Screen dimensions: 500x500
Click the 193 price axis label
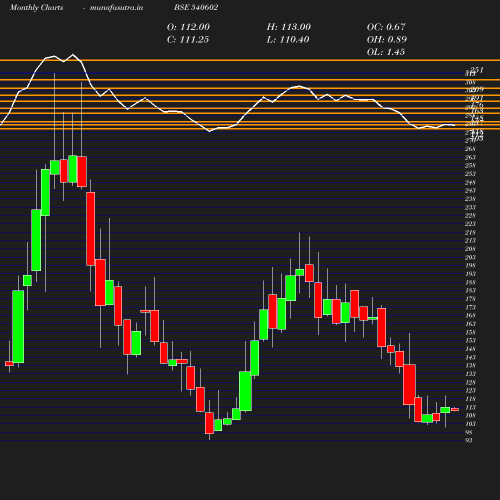pos(470,274)
